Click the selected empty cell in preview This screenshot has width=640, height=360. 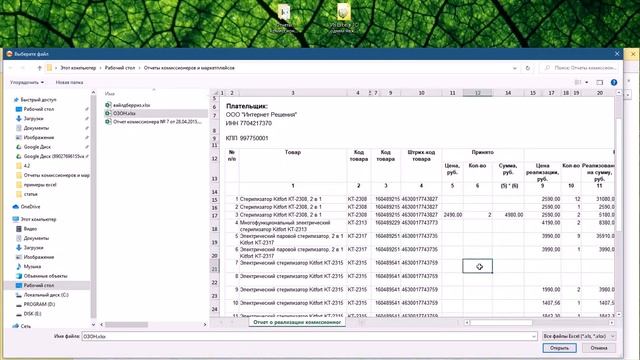(x=478, y=266)
